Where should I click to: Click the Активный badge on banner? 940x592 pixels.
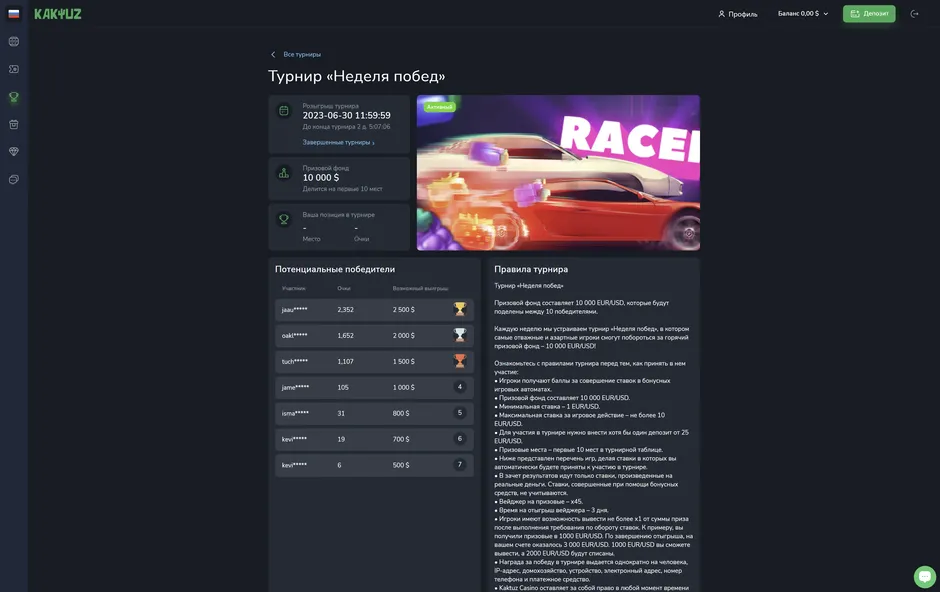tap(439, 107)
